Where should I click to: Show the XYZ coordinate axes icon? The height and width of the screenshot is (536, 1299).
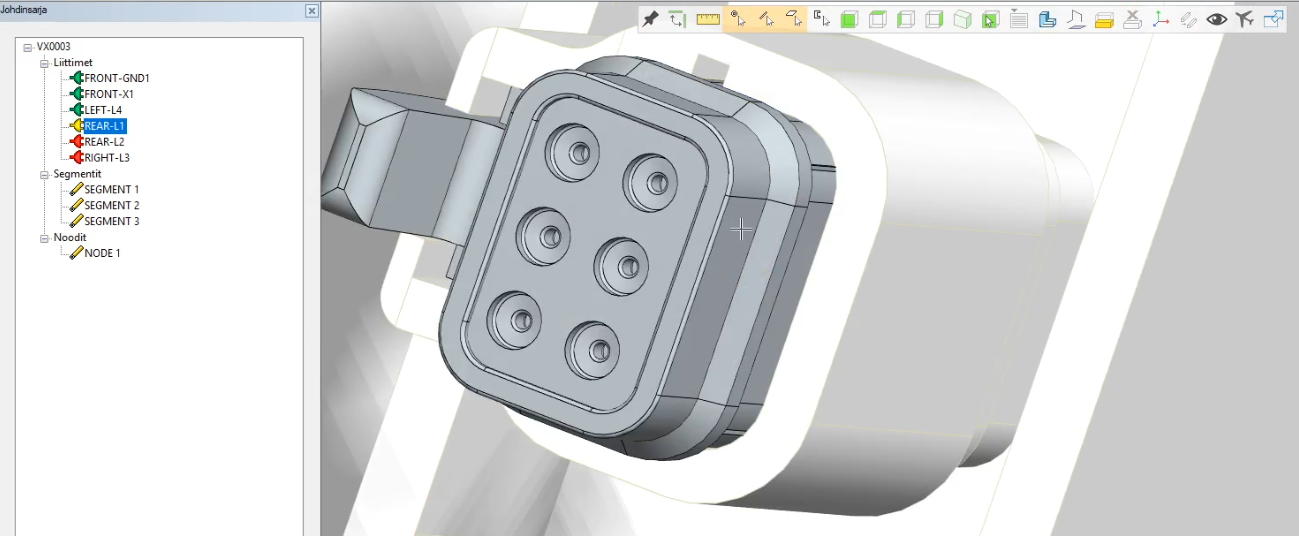coord(1160,19)
